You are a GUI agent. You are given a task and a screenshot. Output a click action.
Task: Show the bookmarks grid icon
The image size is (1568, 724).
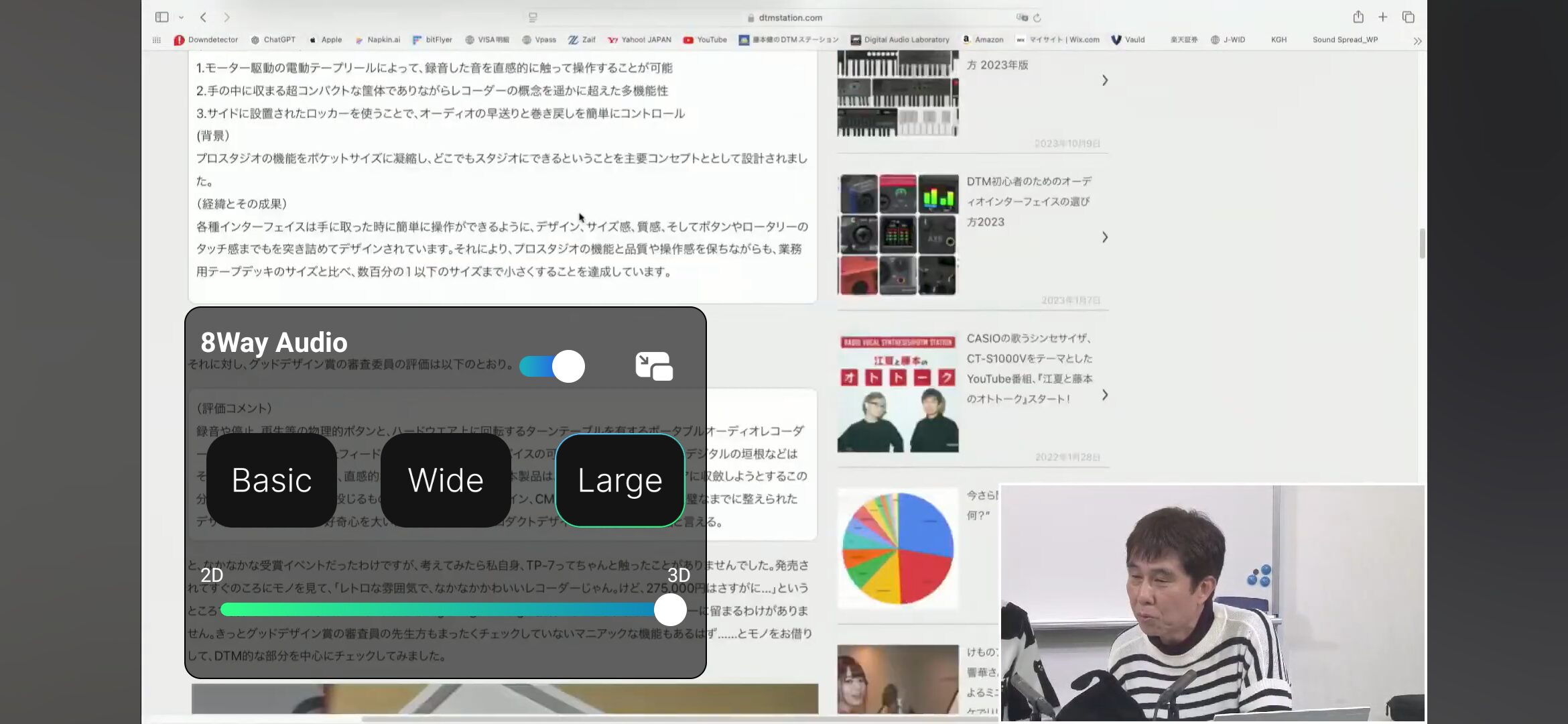(157, 40)
